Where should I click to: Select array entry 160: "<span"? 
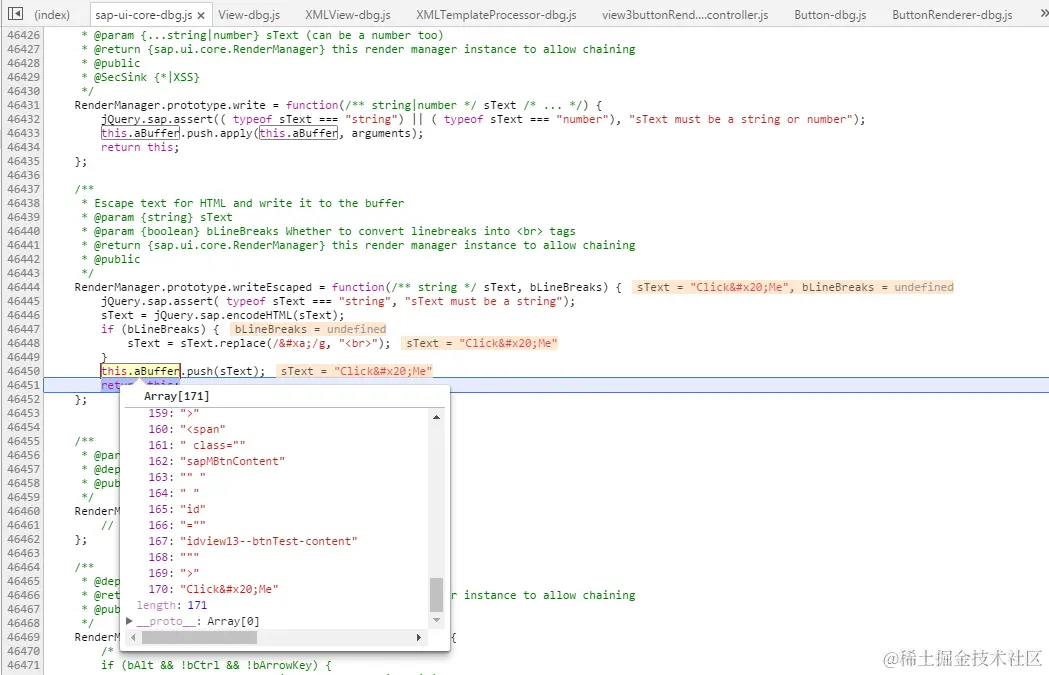pyautogui.click(x=187, y=429)
